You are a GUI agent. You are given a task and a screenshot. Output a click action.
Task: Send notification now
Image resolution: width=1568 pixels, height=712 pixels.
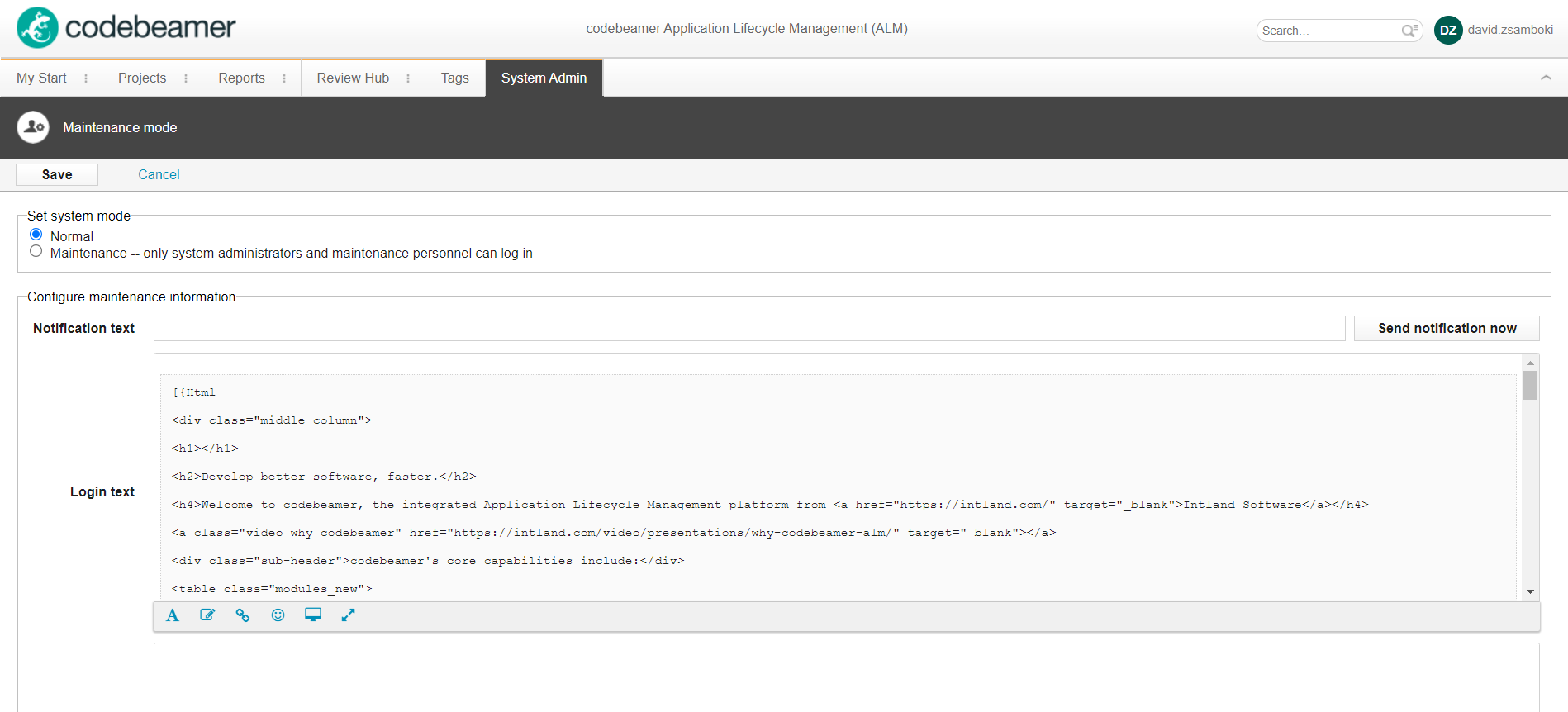pos(1447,328)
